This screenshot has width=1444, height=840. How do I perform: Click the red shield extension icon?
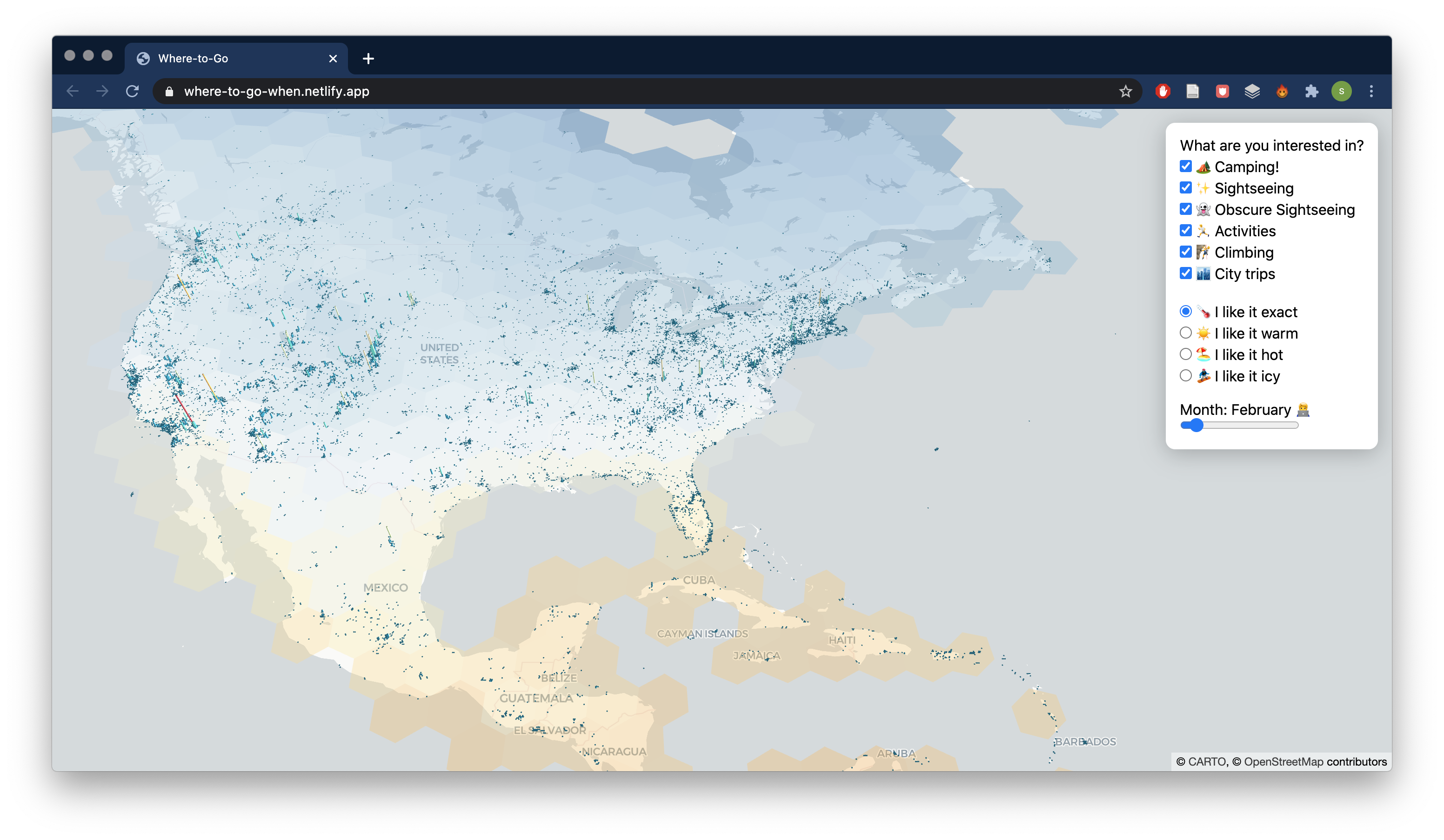coord(1222,91)
